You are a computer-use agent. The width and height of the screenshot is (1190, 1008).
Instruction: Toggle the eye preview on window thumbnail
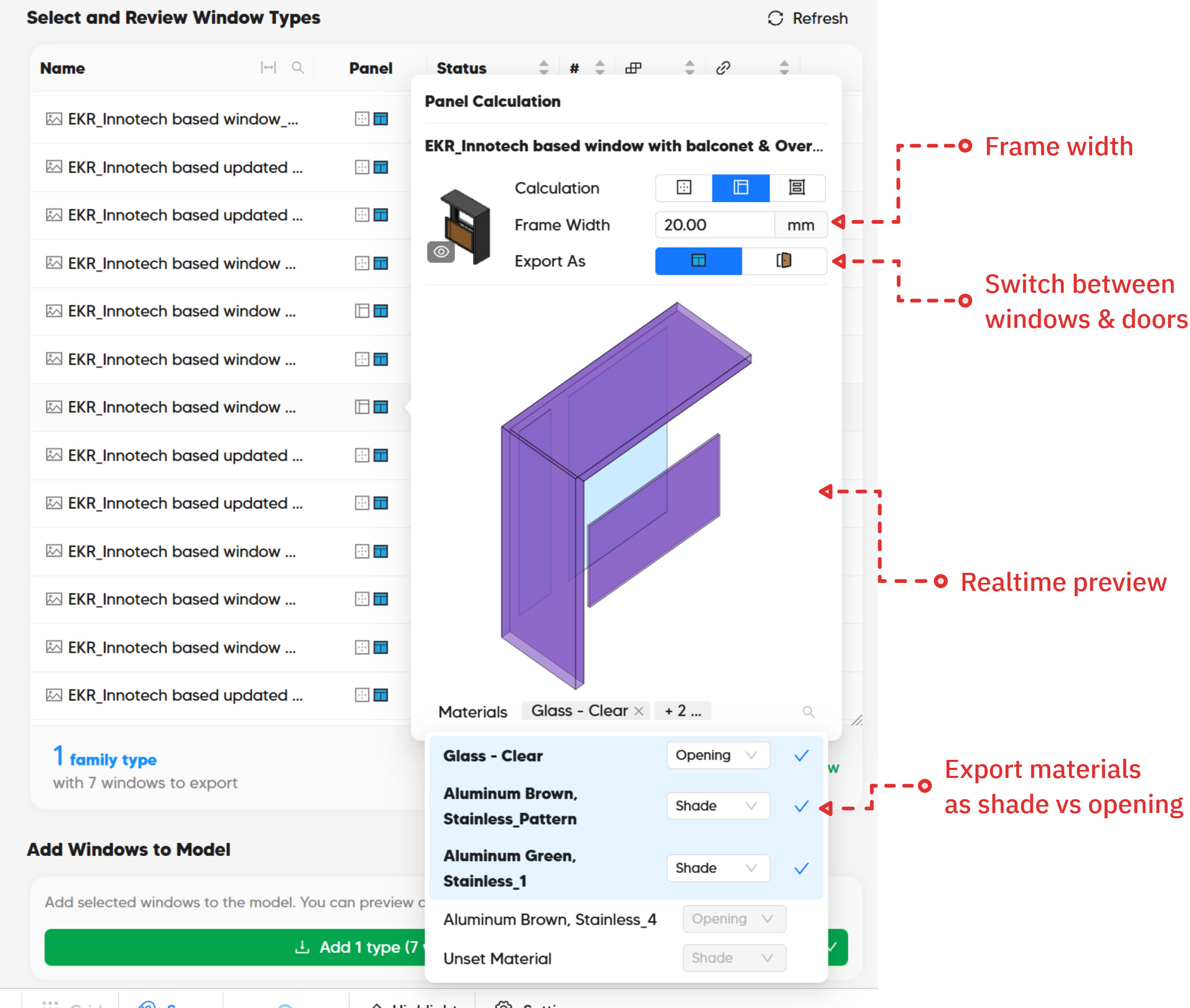441,251
